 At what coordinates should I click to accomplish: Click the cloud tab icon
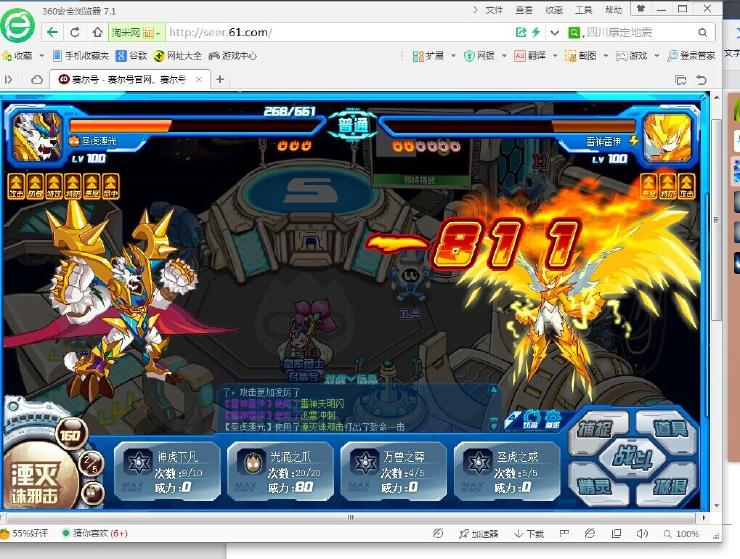[x=36, y=79]
